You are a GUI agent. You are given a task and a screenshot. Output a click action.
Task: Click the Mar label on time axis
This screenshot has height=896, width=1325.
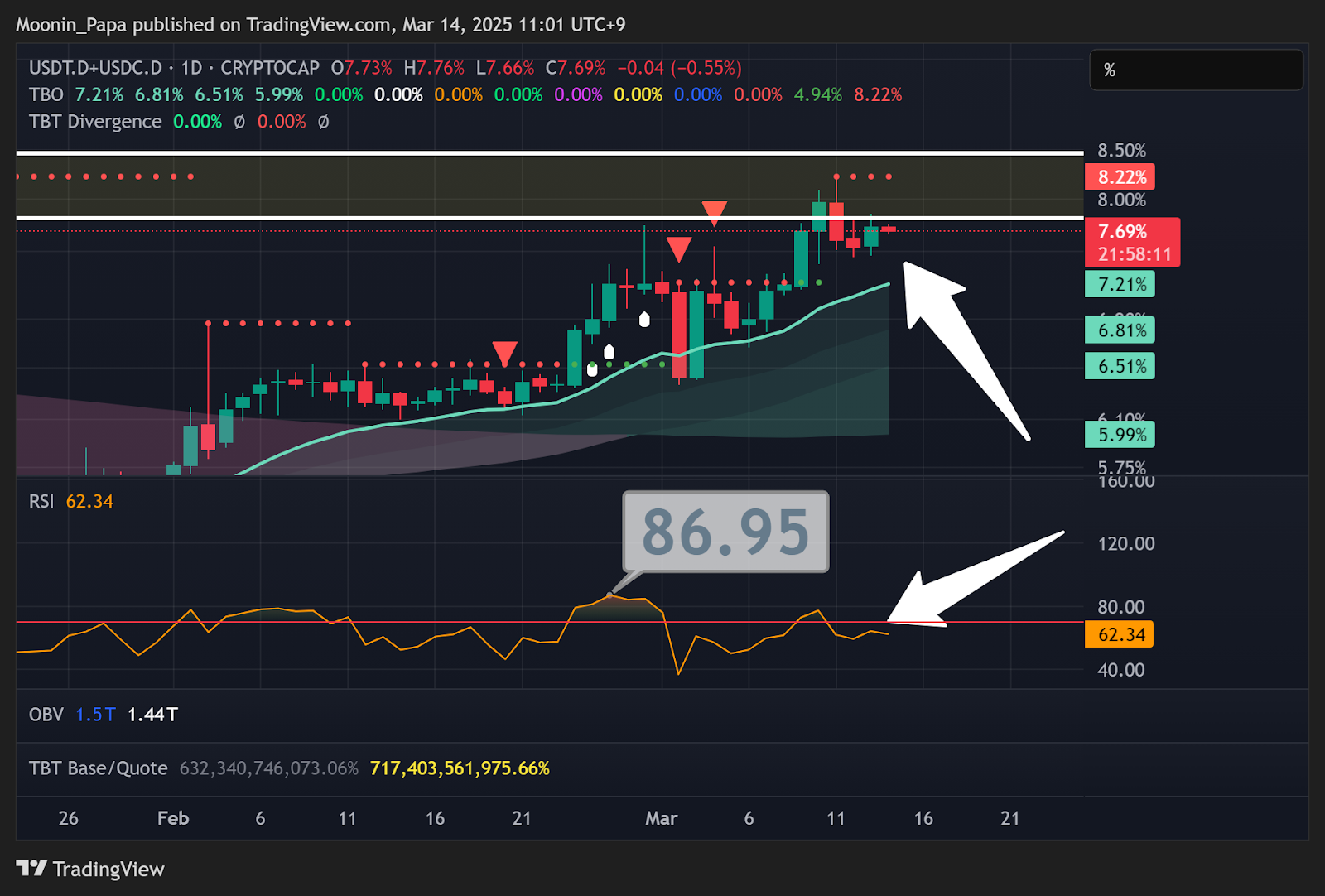pyautogui.click(x=661, y=818)
